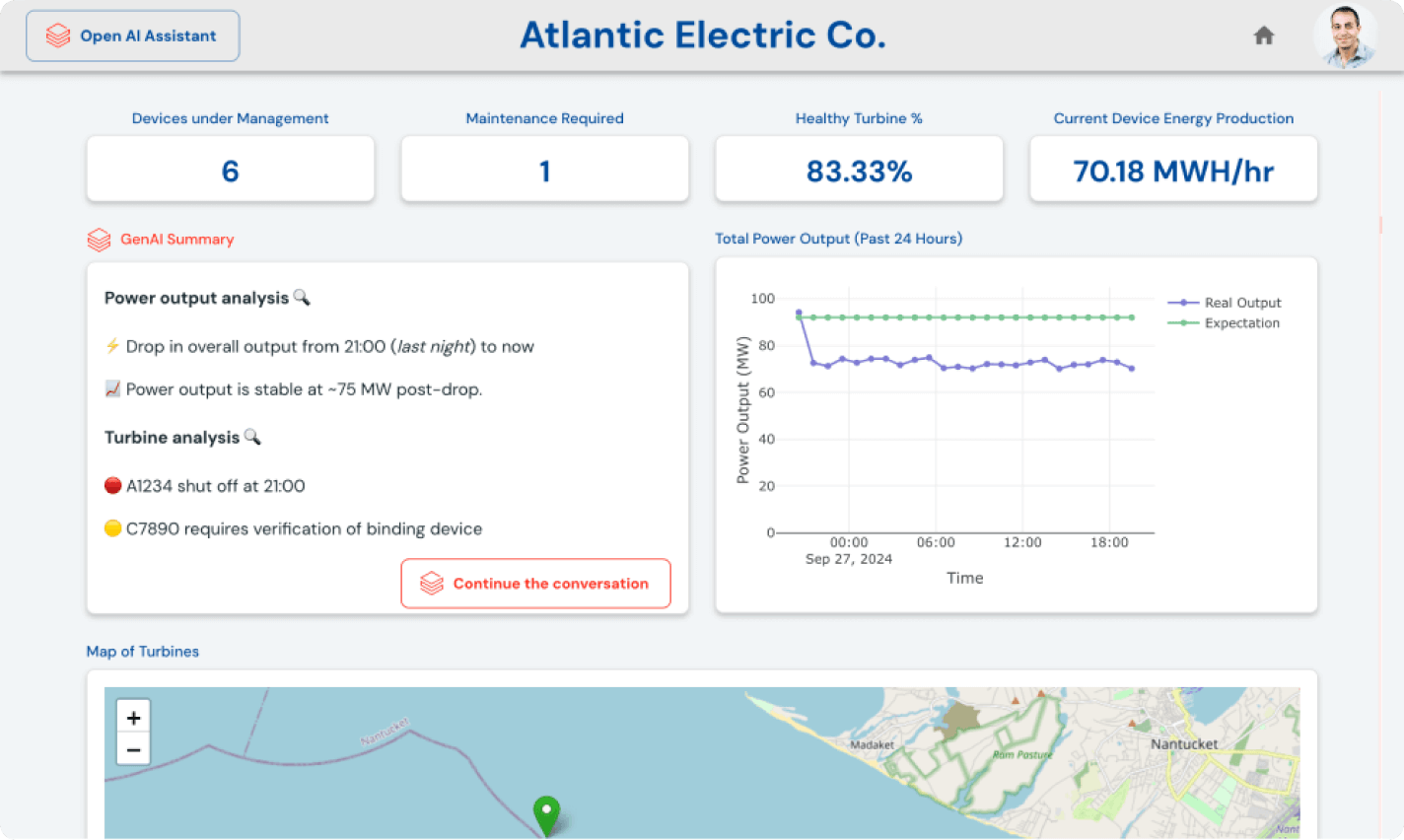Open the Devices under Management card

tap(230, 170)
